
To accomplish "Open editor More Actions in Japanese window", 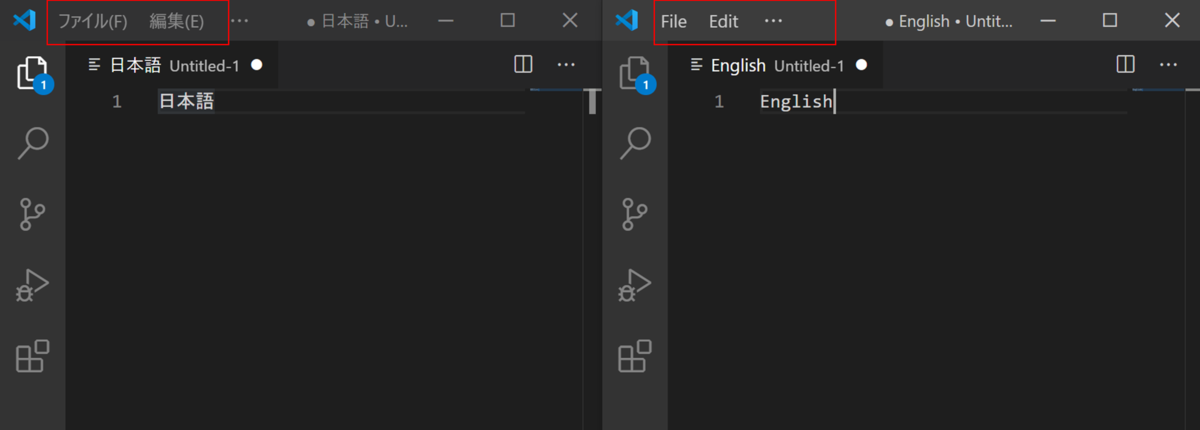I will click(566, 65).
